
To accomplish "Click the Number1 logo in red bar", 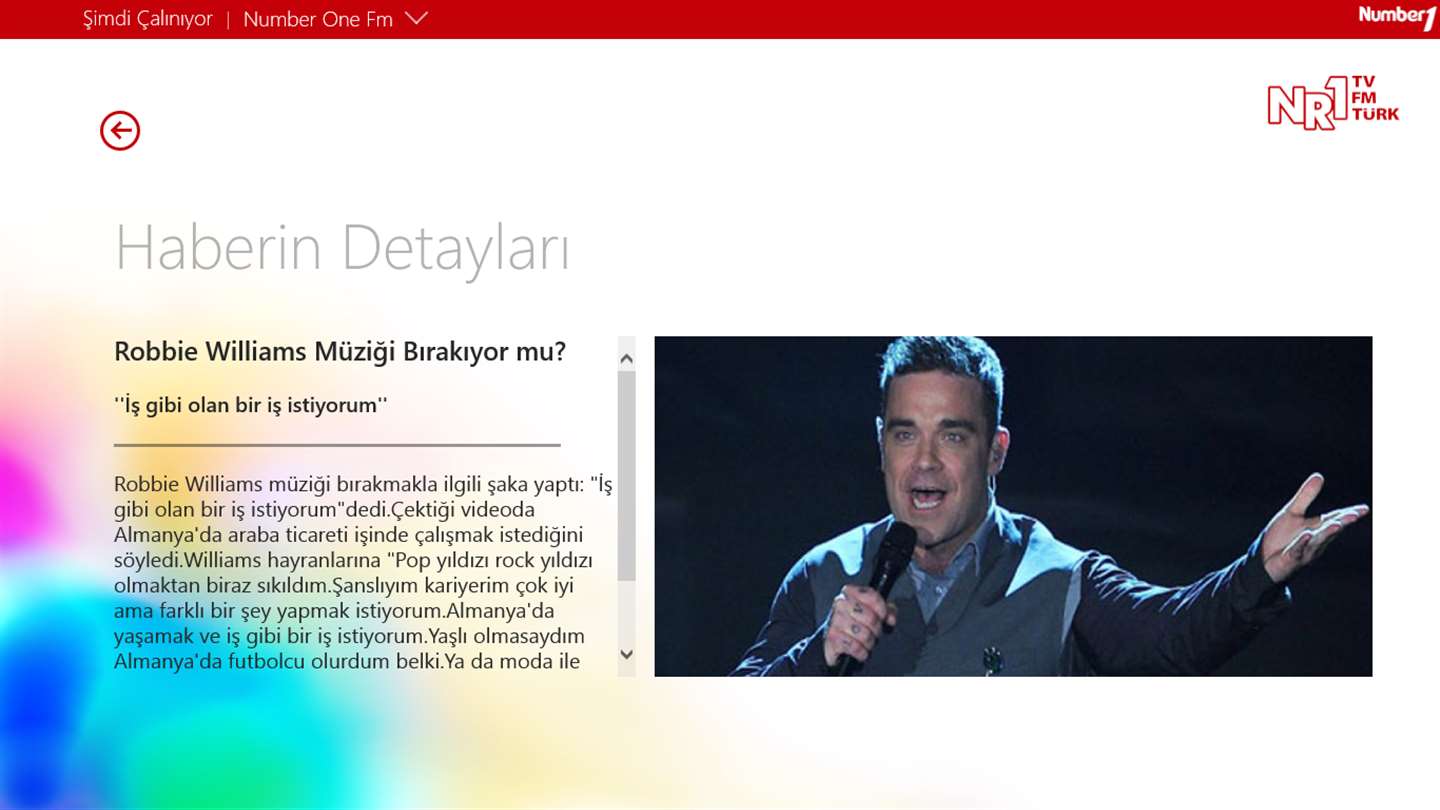I will coord(1397,17).
